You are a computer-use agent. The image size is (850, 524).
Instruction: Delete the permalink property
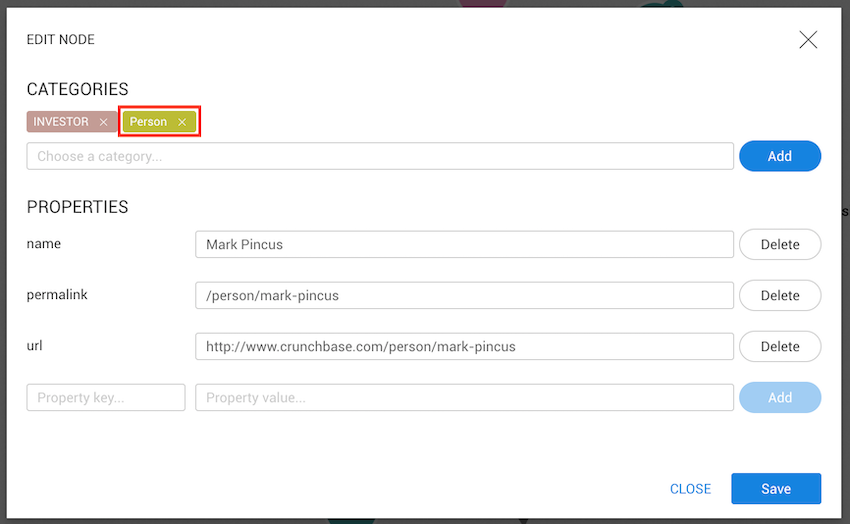click(780, 295)
